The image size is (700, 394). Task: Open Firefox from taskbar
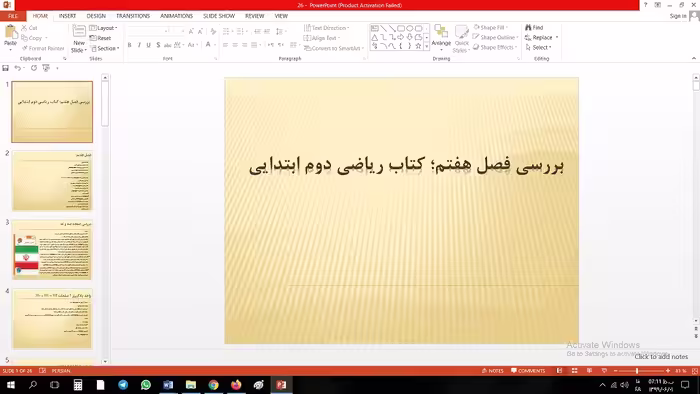pyautogui.click(x=236, y=385)
